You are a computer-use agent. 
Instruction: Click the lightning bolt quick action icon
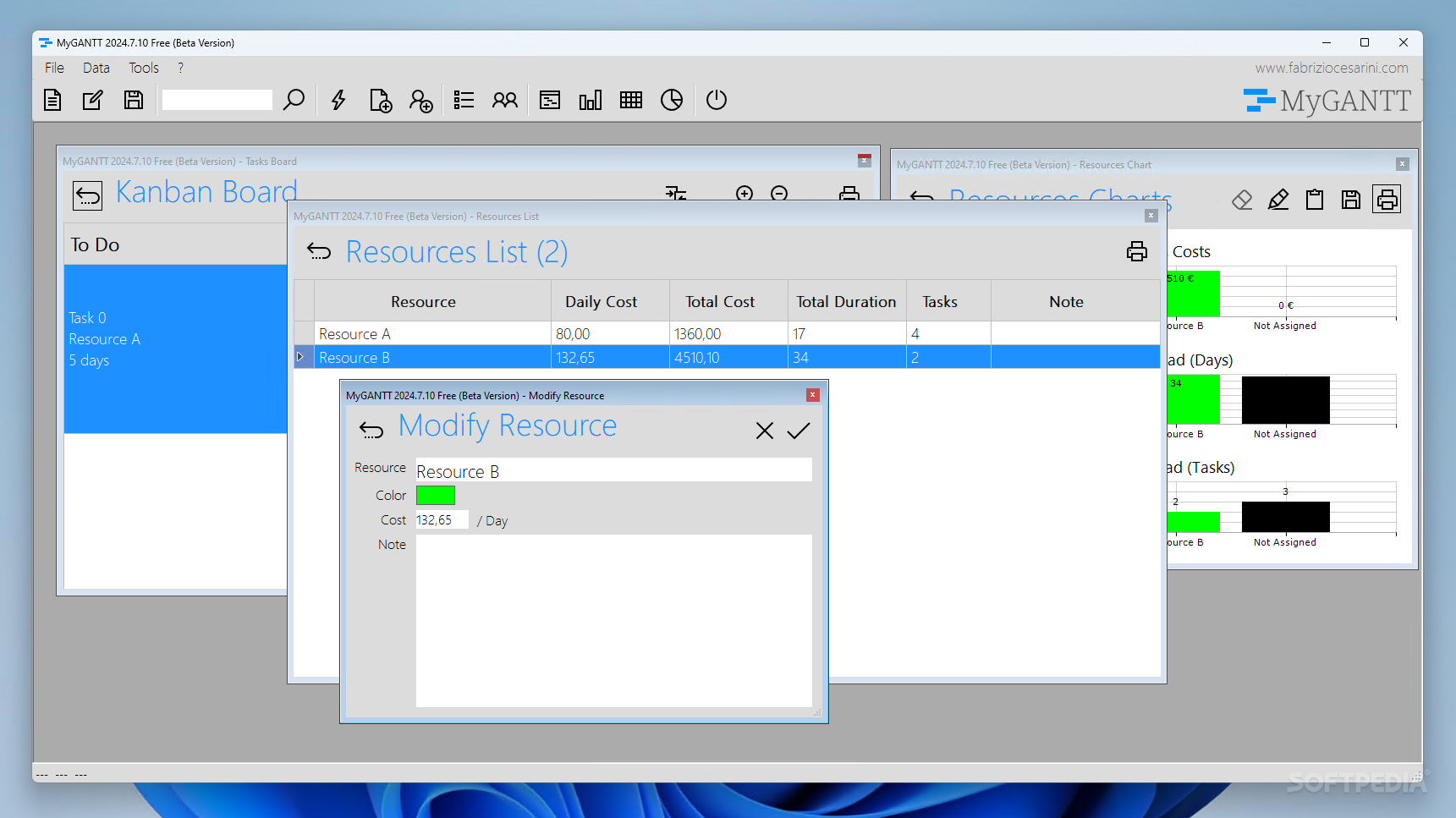(x=338, y=100)
